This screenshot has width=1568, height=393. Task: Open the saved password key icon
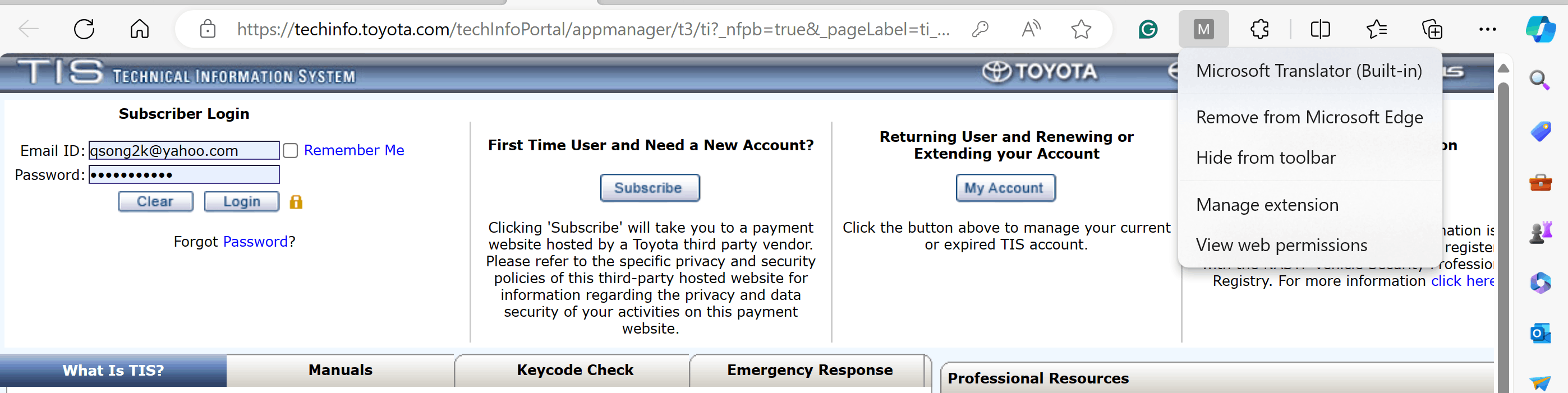[x=980, y=29]
